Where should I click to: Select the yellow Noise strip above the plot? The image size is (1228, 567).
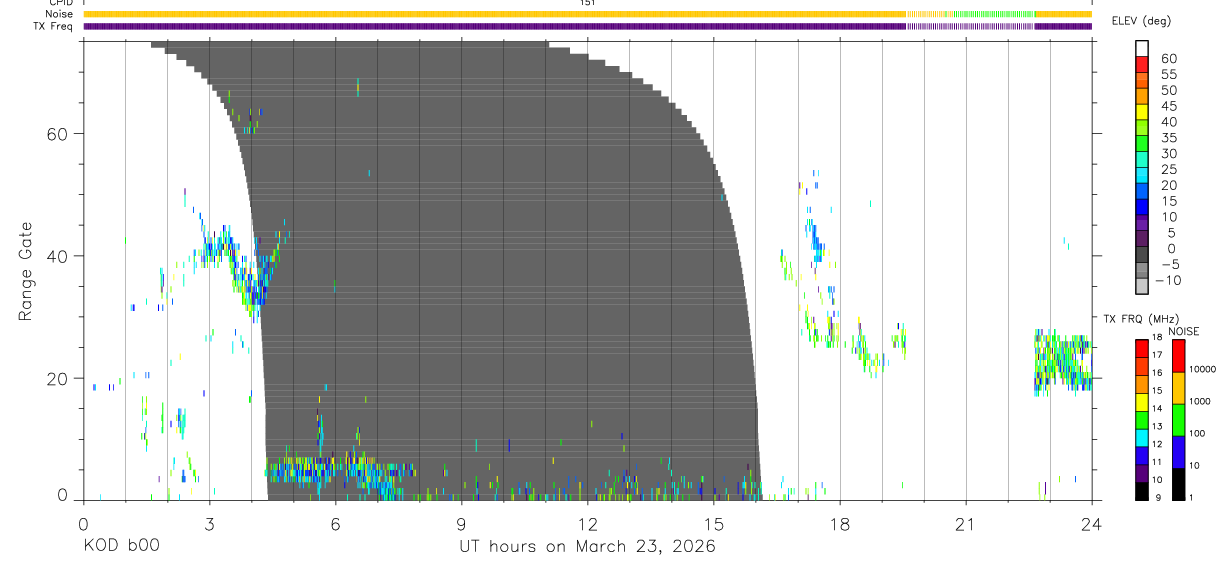pyautogui.click(x=587, y=14)
